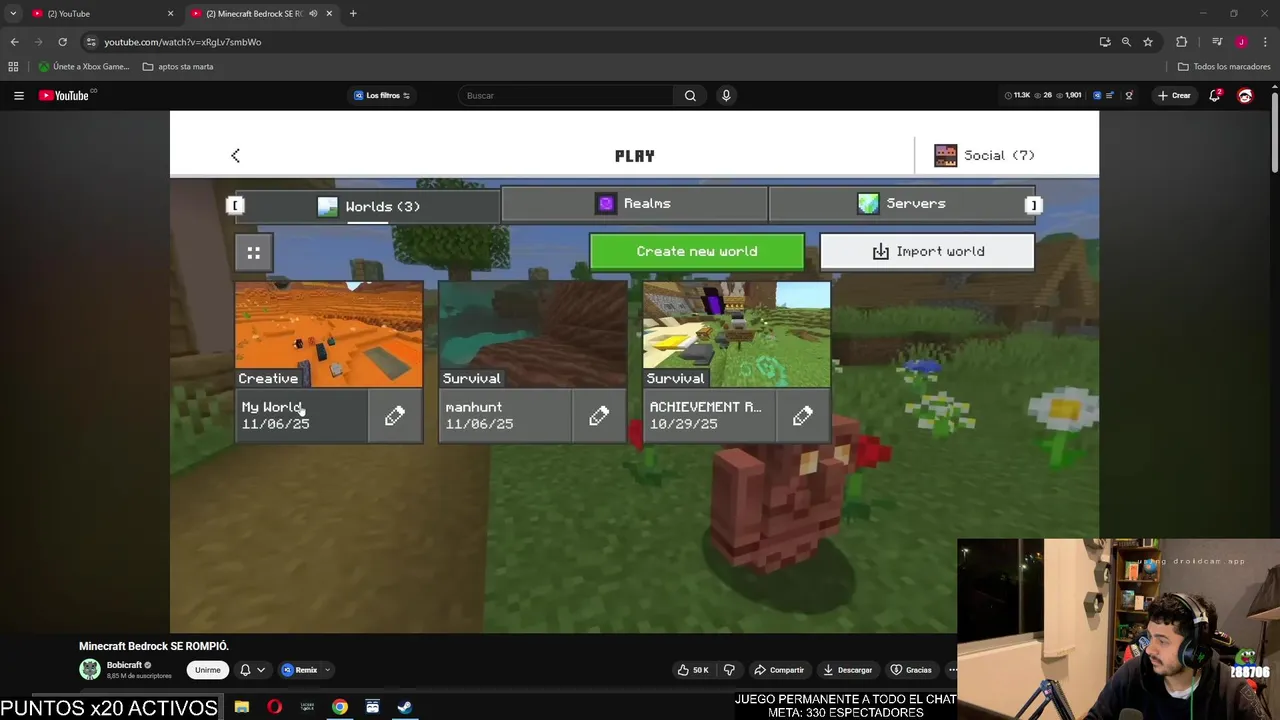Edit manhunt world with pencil icon
This screenshot has height=720, width=1280.
599,416
